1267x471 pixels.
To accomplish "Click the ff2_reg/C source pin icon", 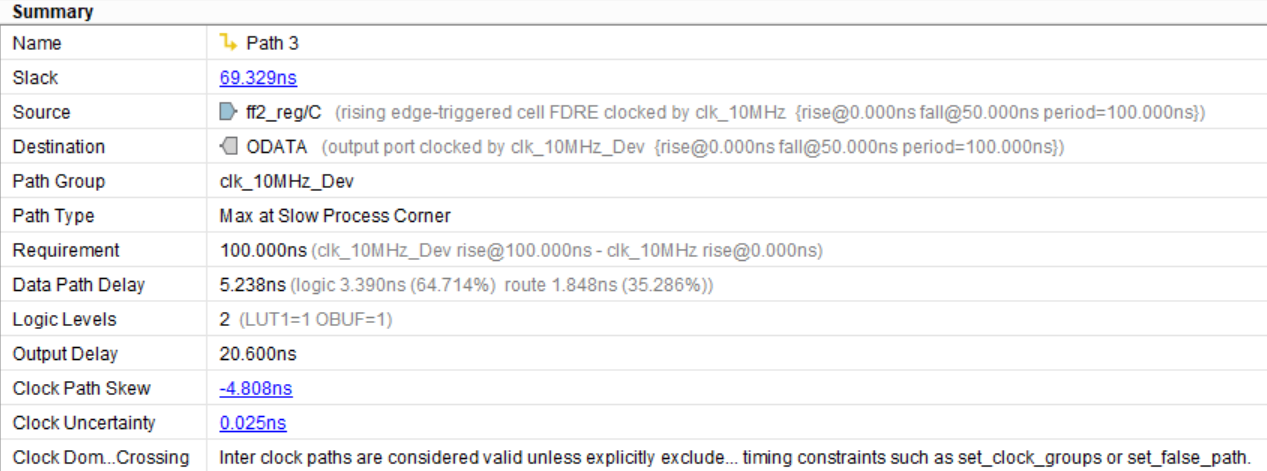I will (x=228, y=112).
